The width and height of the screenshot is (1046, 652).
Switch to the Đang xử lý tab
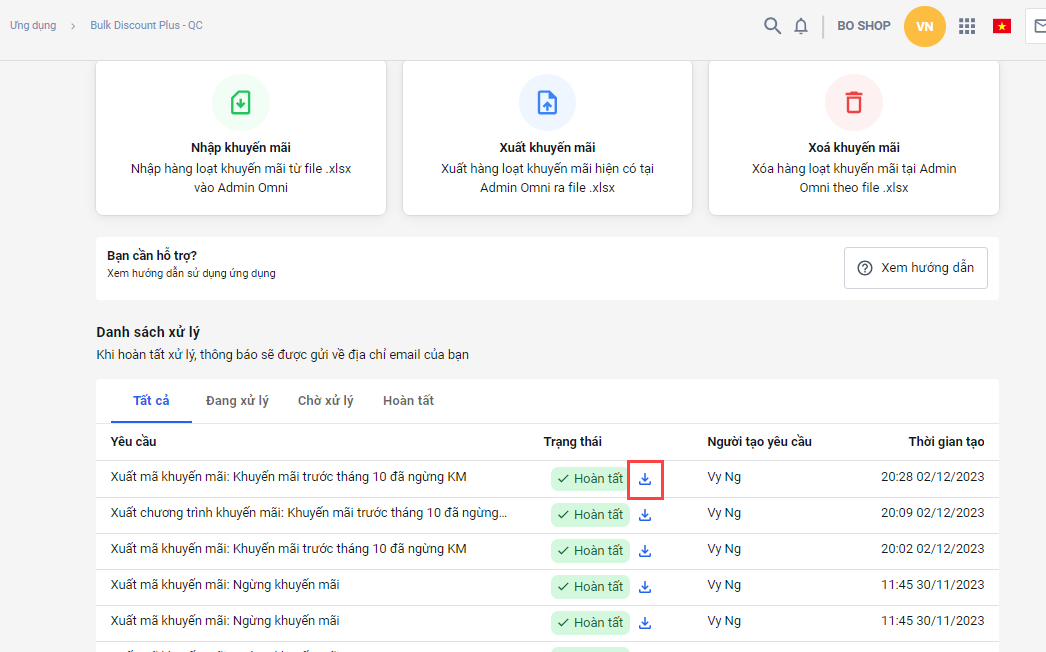237,401
